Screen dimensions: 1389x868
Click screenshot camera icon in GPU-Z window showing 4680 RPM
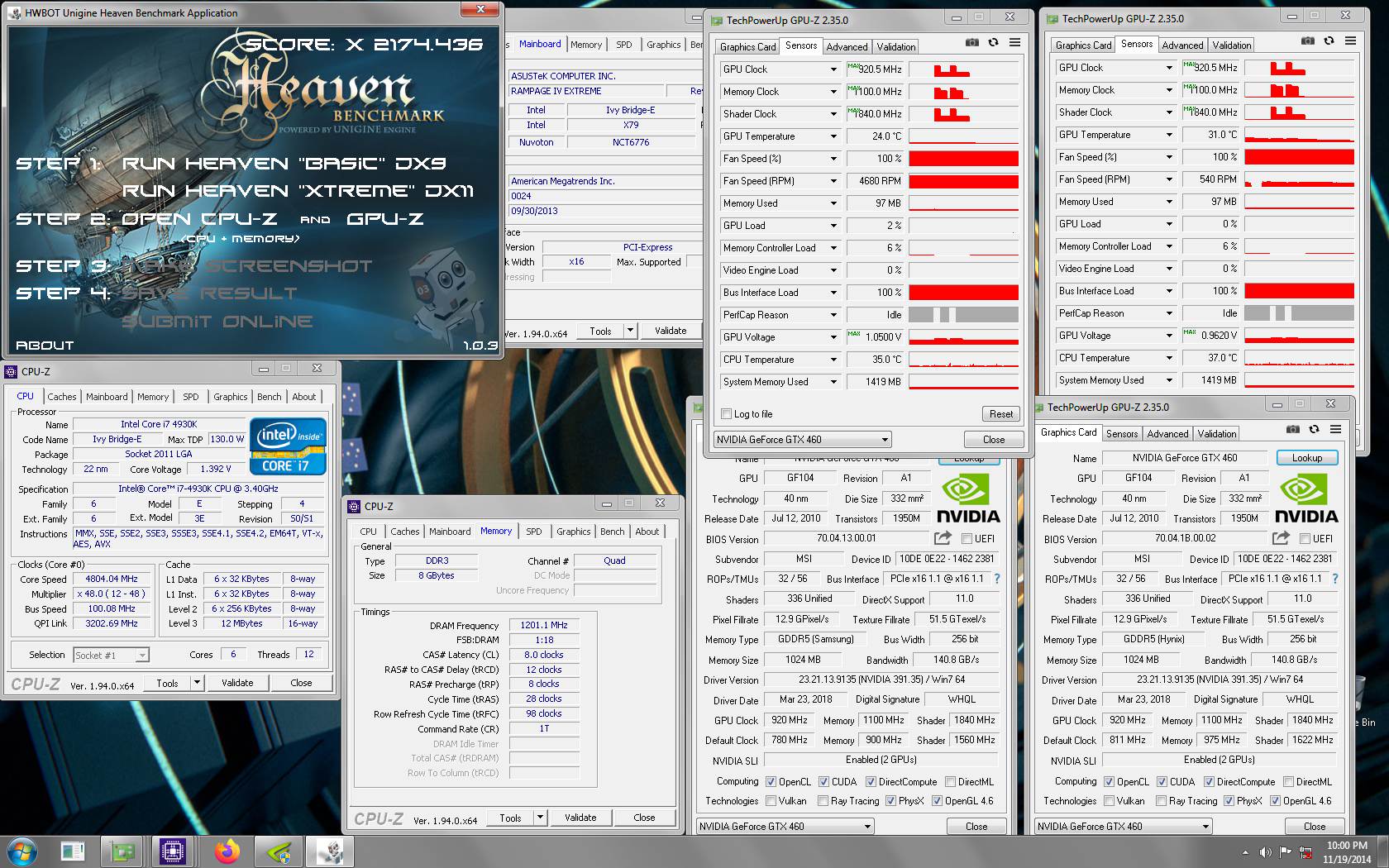click(x=972, y=43)
